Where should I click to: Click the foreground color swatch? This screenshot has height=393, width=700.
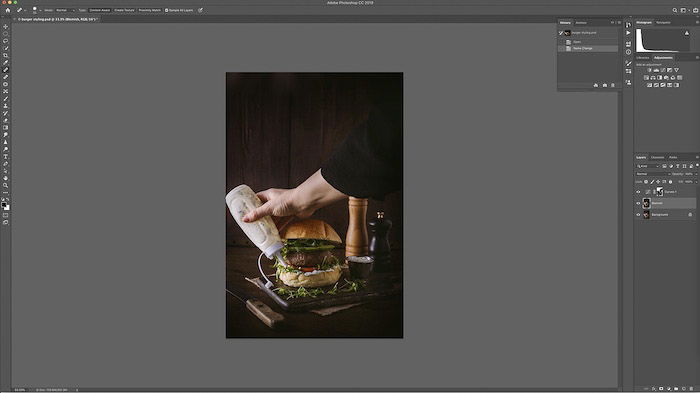tap(4, 205)
